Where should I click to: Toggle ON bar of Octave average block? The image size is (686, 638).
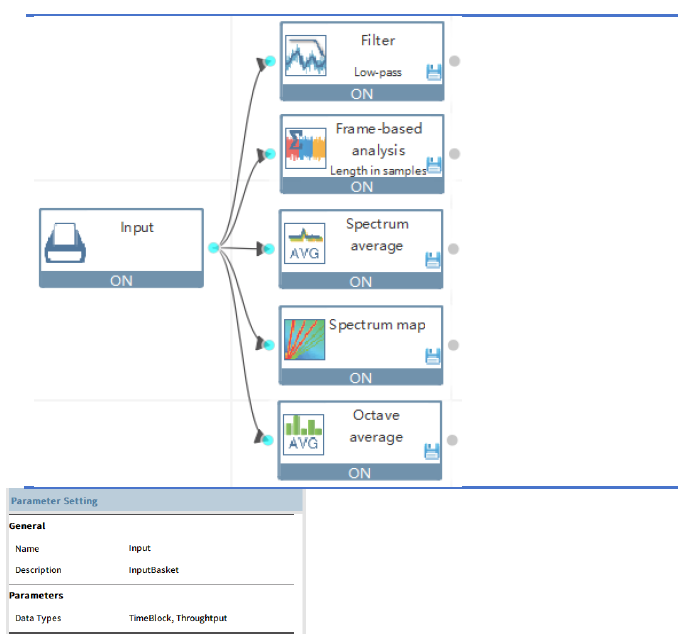point(360,473)
